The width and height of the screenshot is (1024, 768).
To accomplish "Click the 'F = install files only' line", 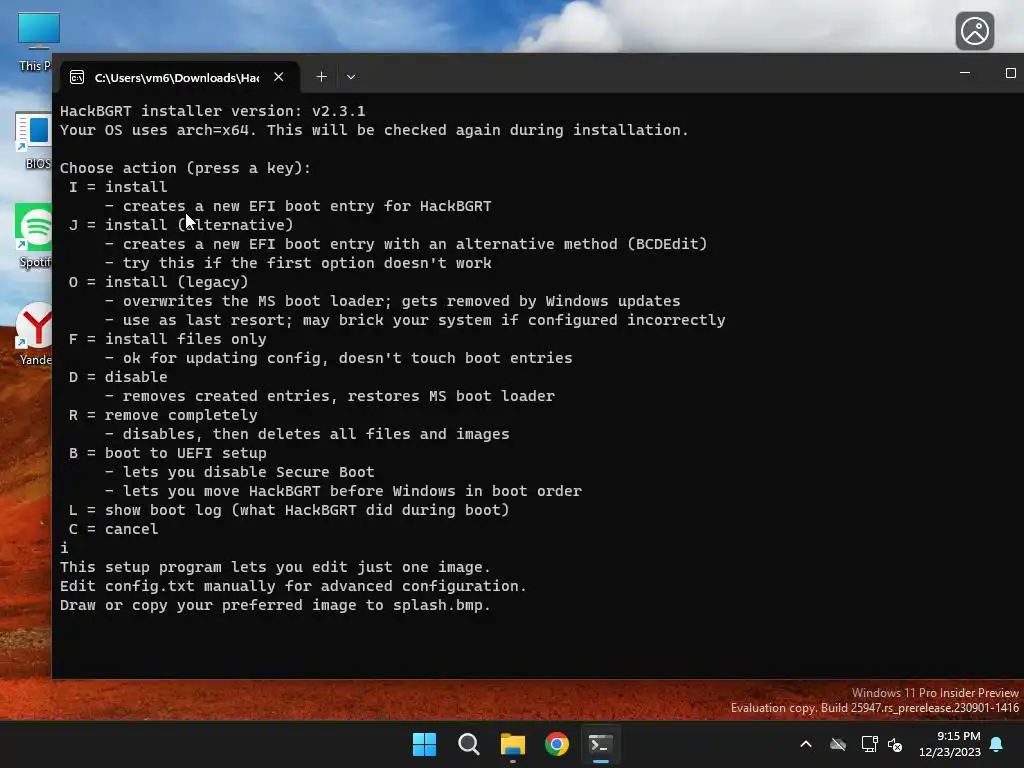I will click(x=168, y=339).
